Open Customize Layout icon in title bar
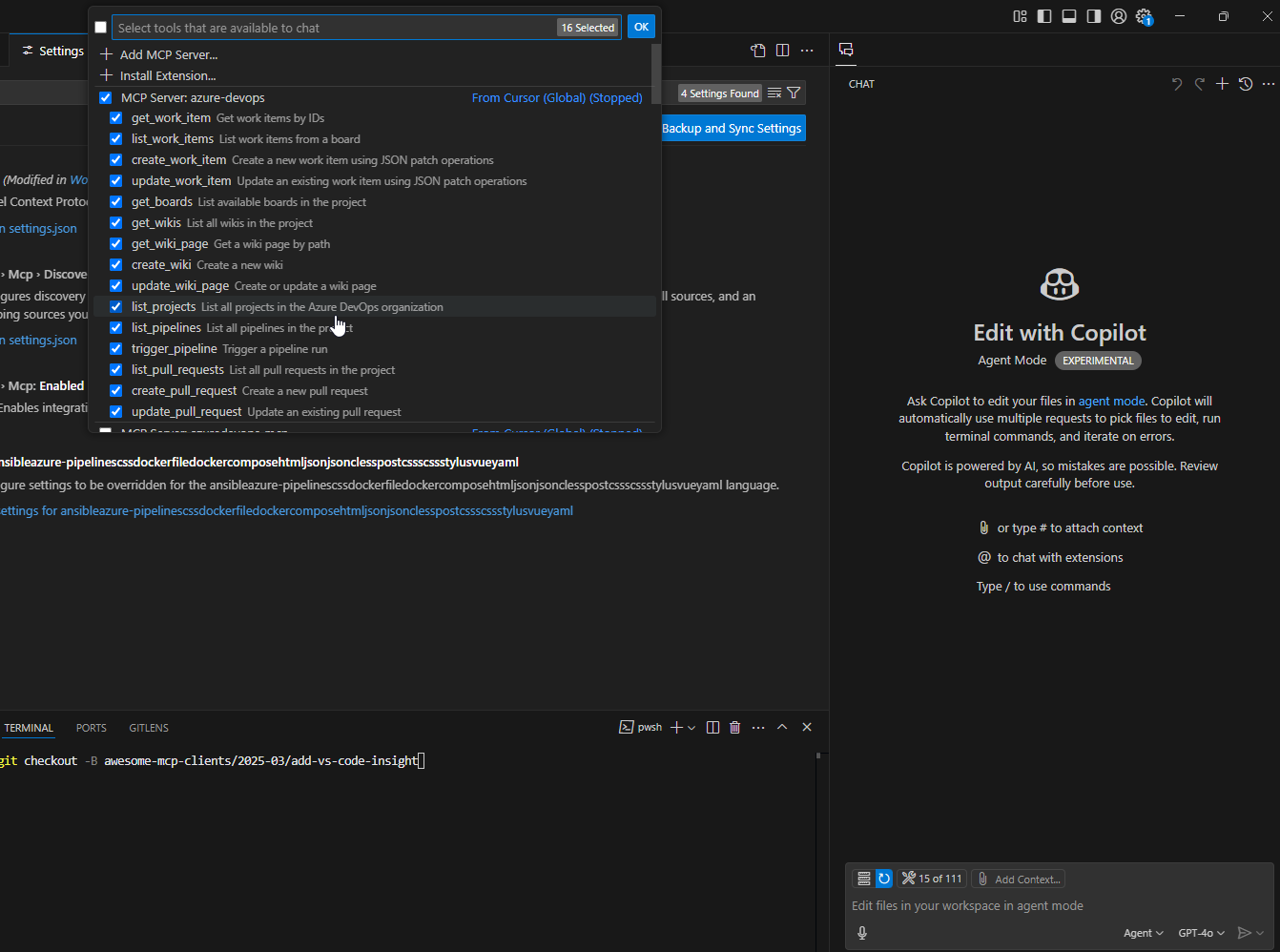The height and width of the screenshot is (952, 1280). pos(1020,16)
